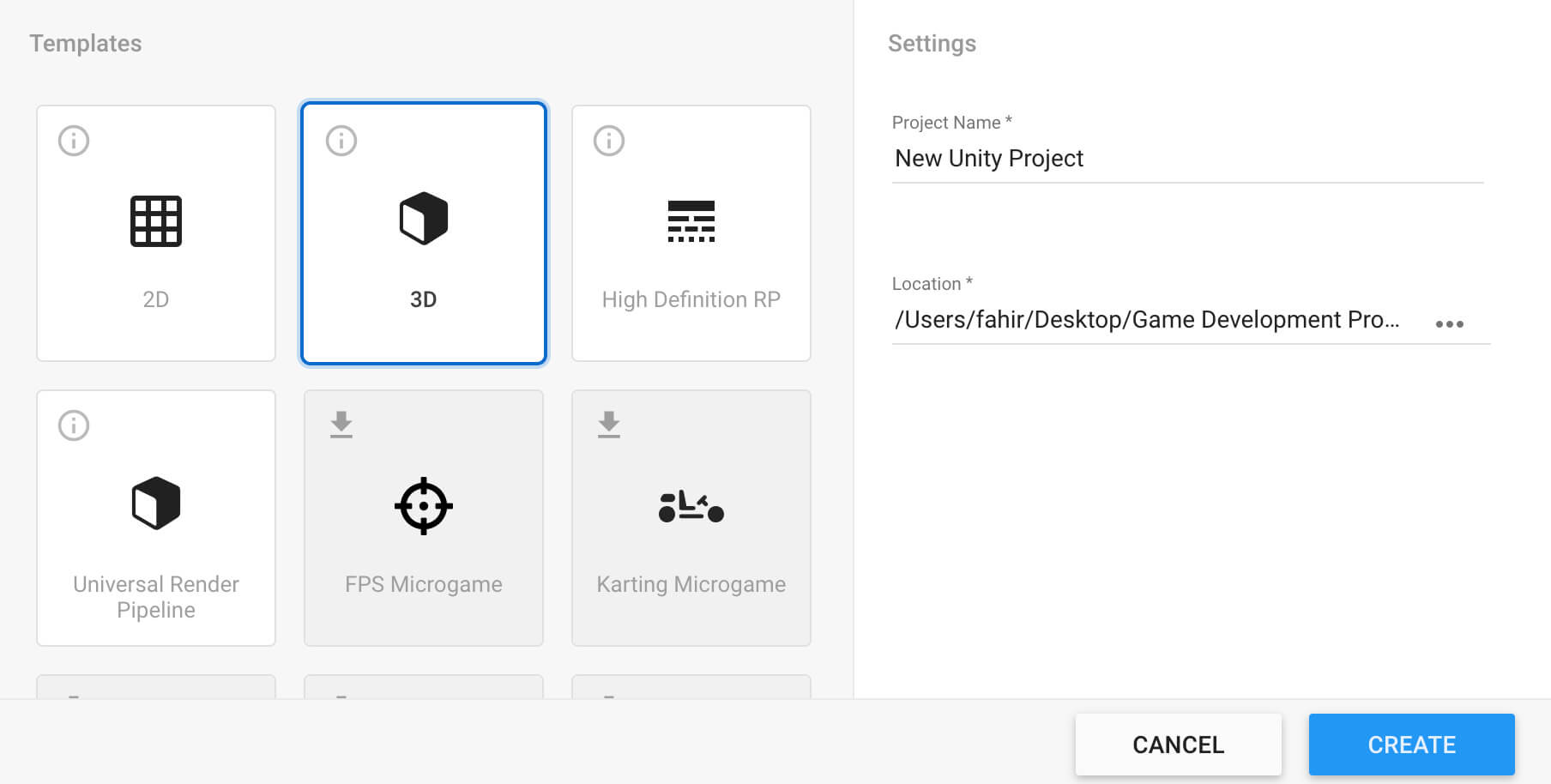This screenshot has height=784, width=1551.
Task: Click the CREATE button
Action: click(x=1412, y=745)
